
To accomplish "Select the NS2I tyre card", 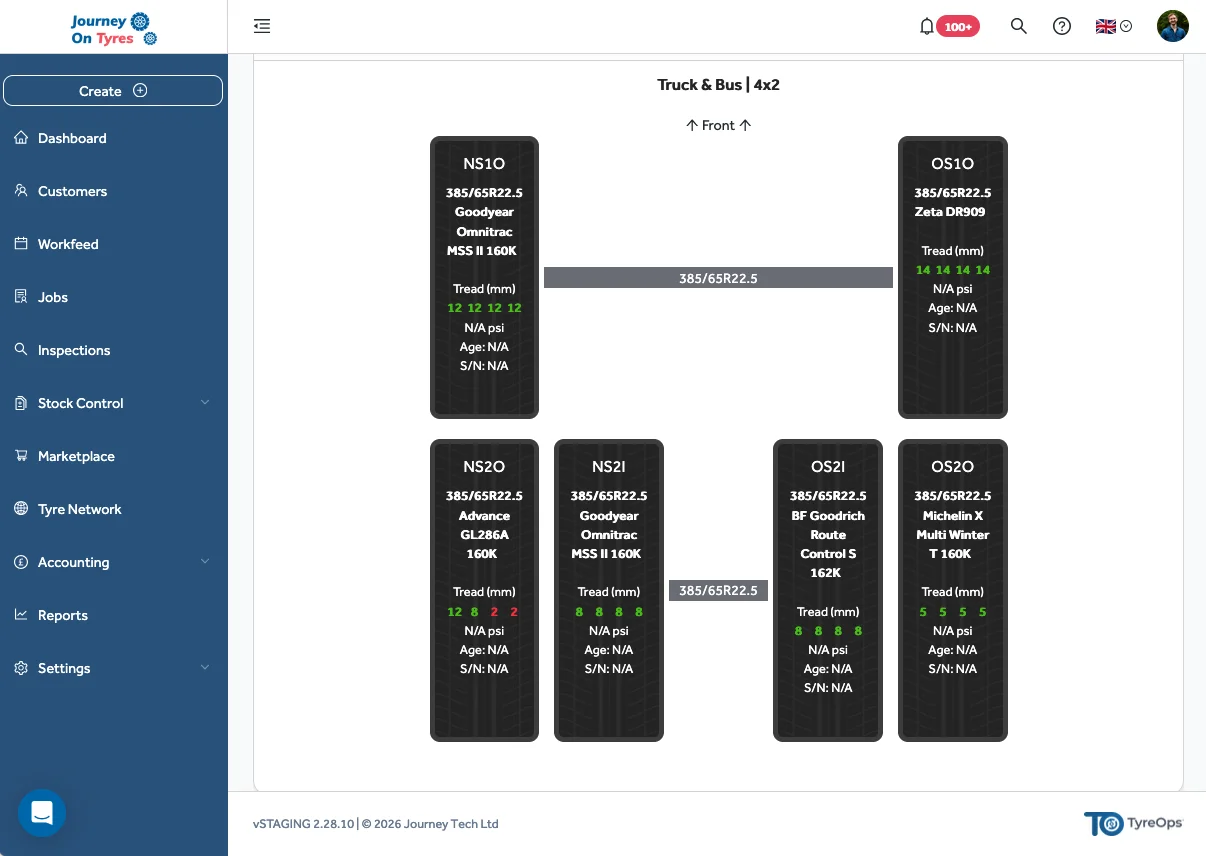I will (x=609, y=590).
